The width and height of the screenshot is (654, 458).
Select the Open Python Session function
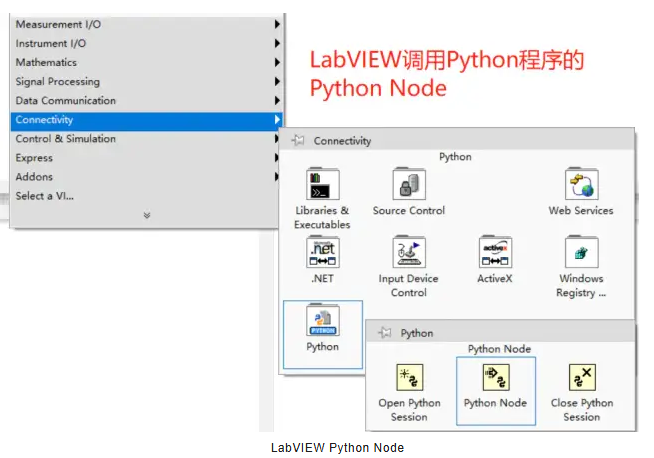click(409, 378)
